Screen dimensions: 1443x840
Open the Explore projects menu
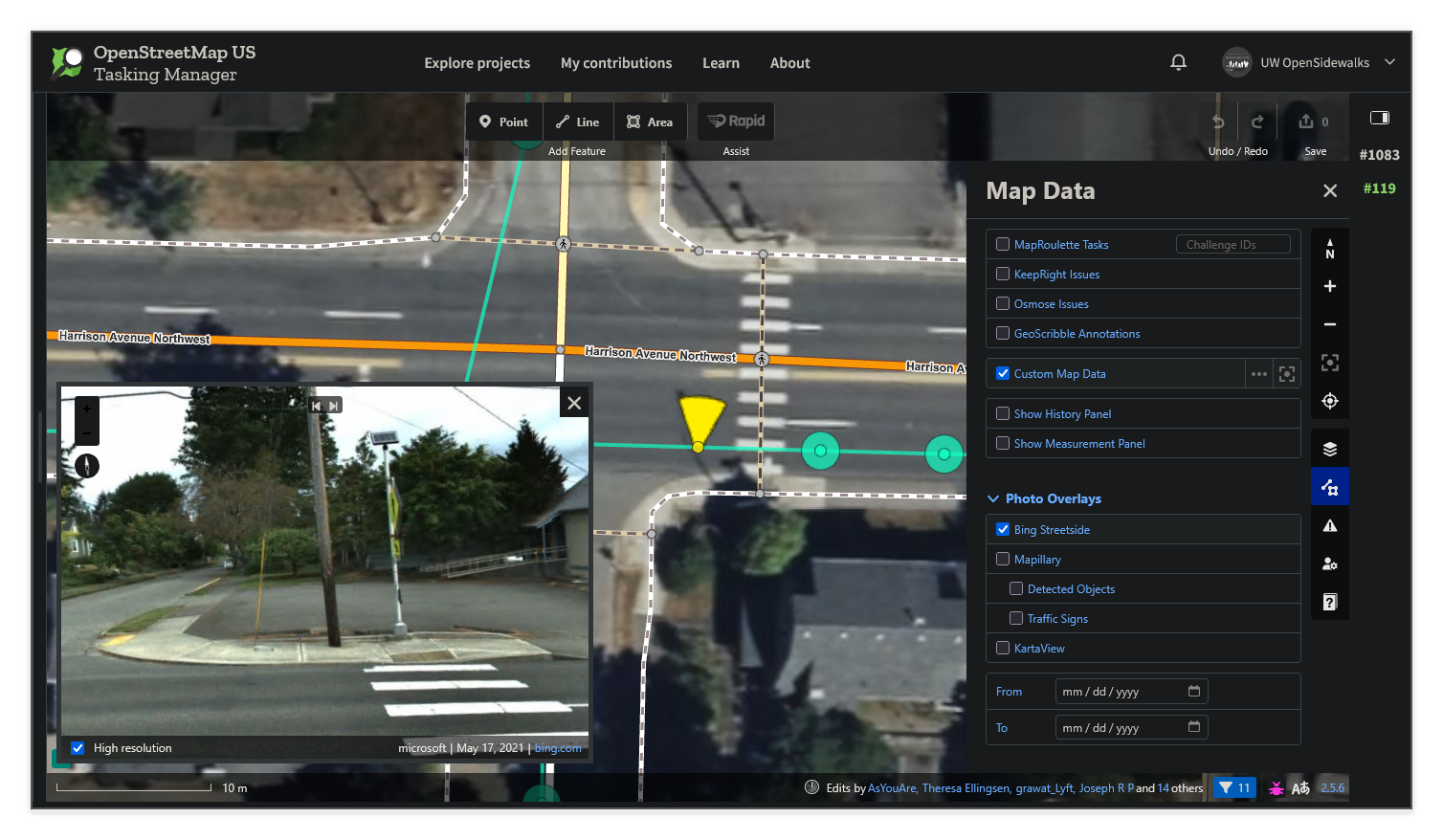point(477,62)
